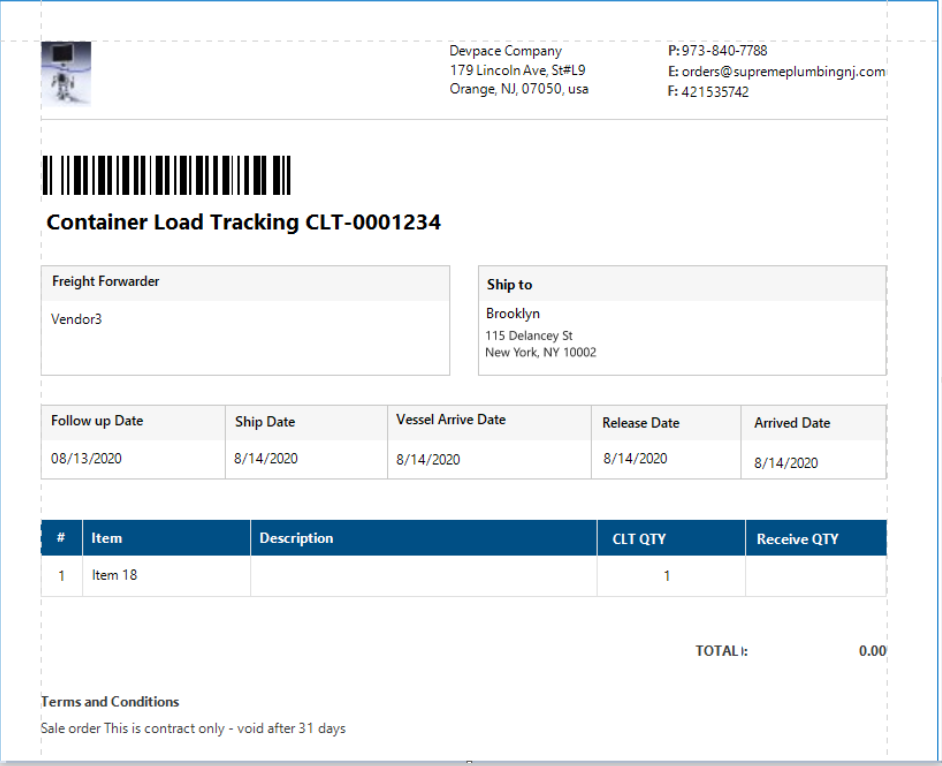The image size is (942, 766).
Task: Select the Brooklyn ship-to name
Action: pos(513,314)
